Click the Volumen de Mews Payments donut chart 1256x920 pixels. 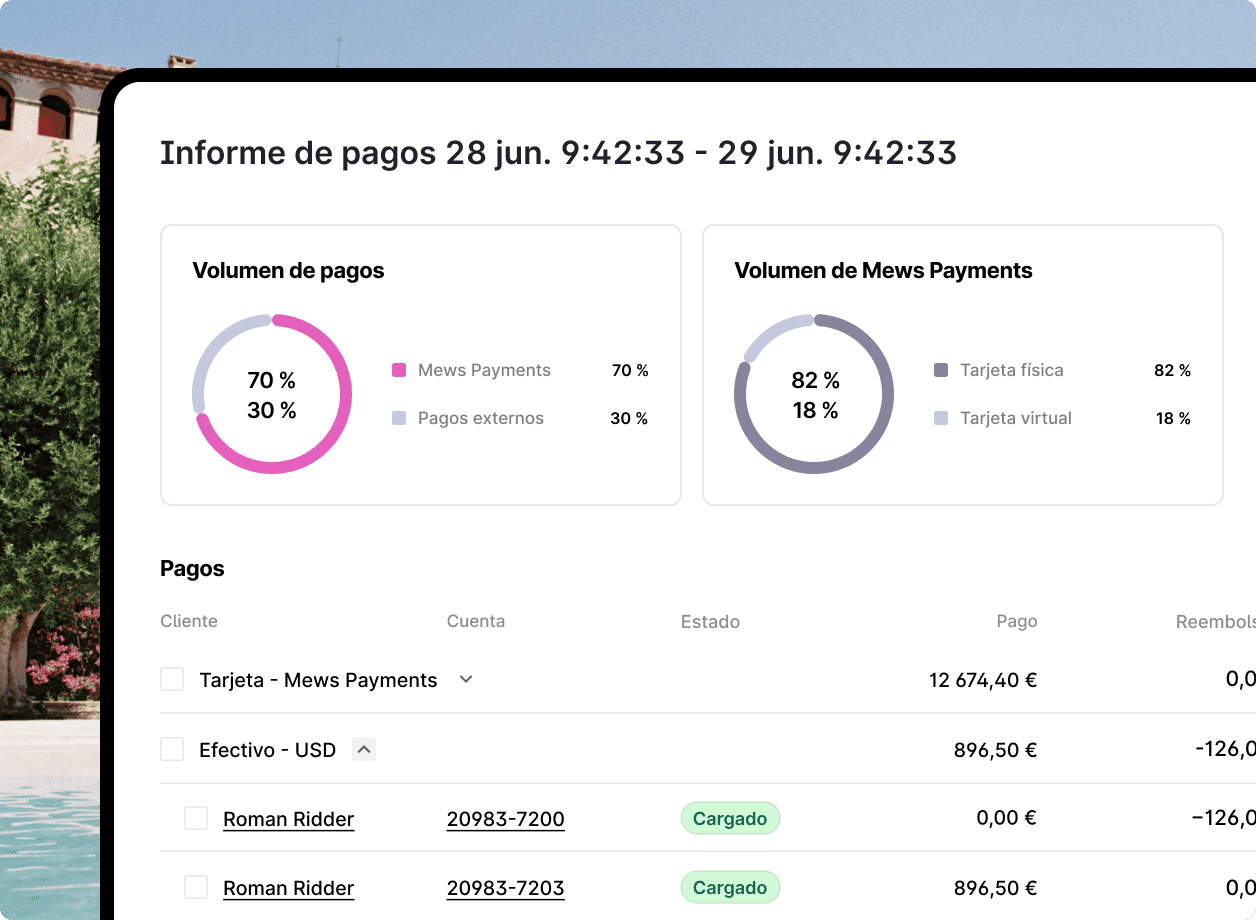814,394
